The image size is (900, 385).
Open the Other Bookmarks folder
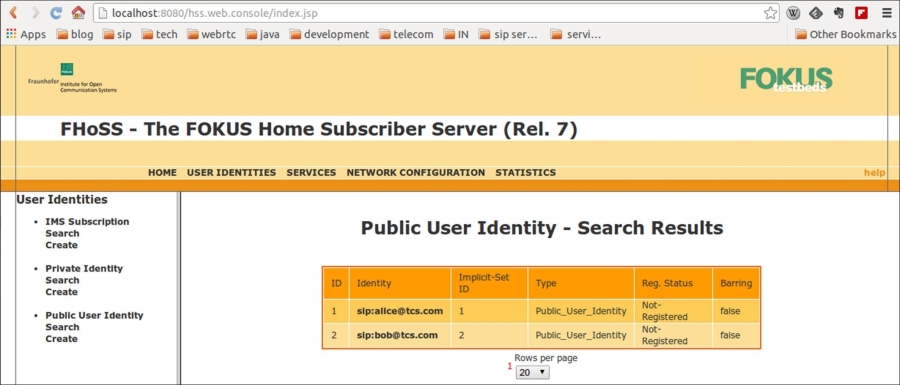[x=845, y=34]
